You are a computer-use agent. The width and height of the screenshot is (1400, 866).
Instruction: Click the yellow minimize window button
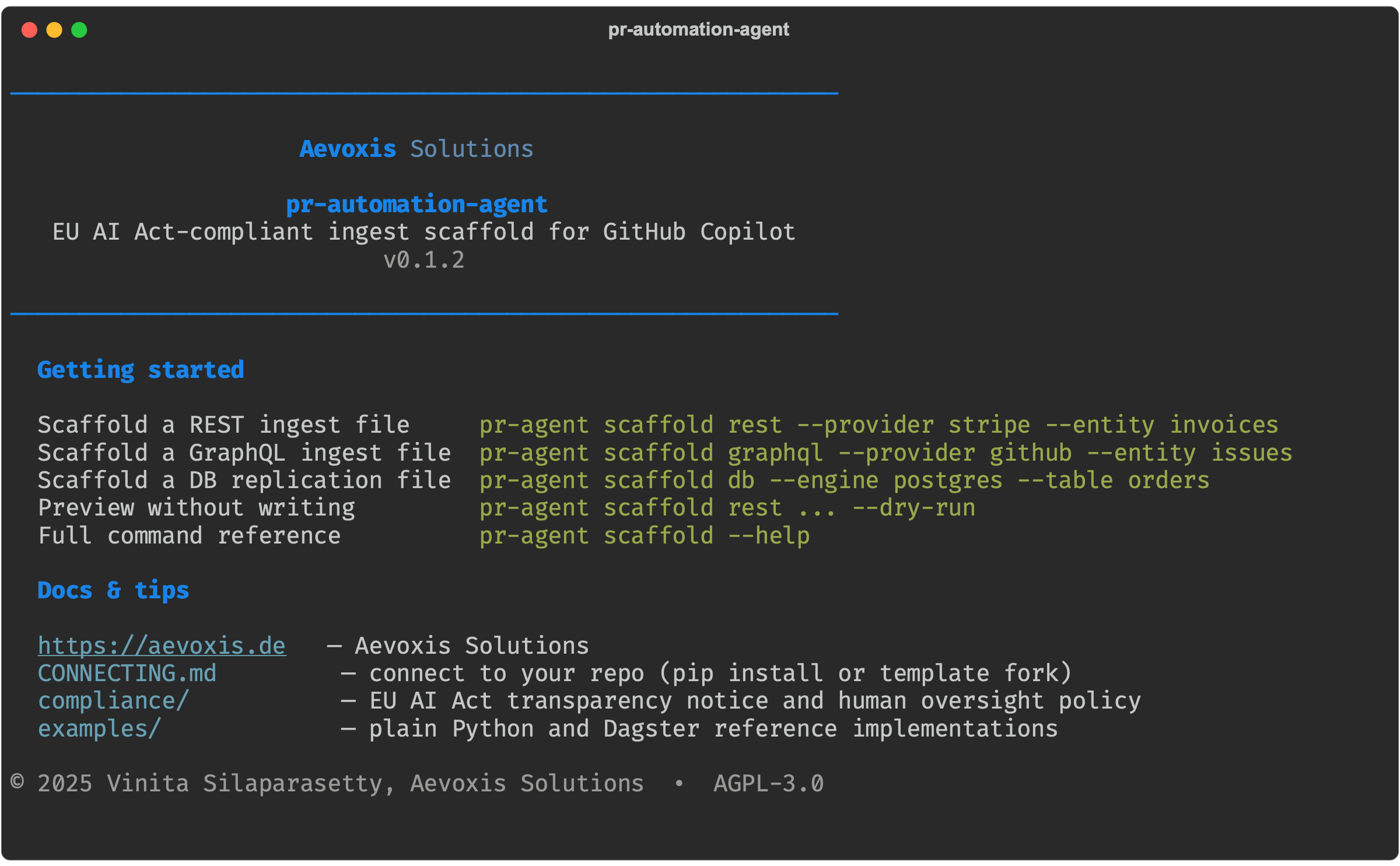(x=54, y=30)
